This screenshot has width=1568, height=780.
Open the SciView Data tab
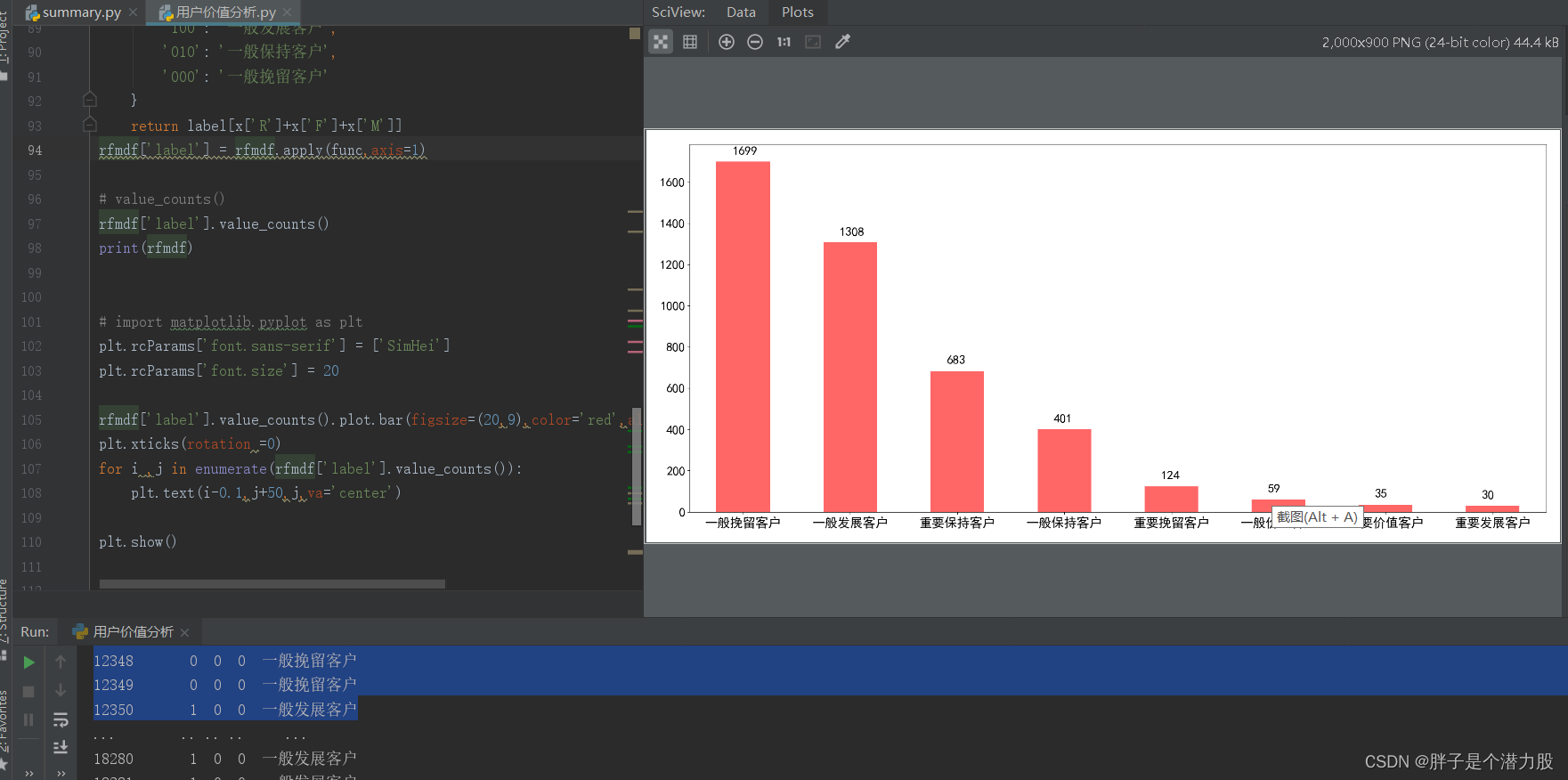coord(741,12)
